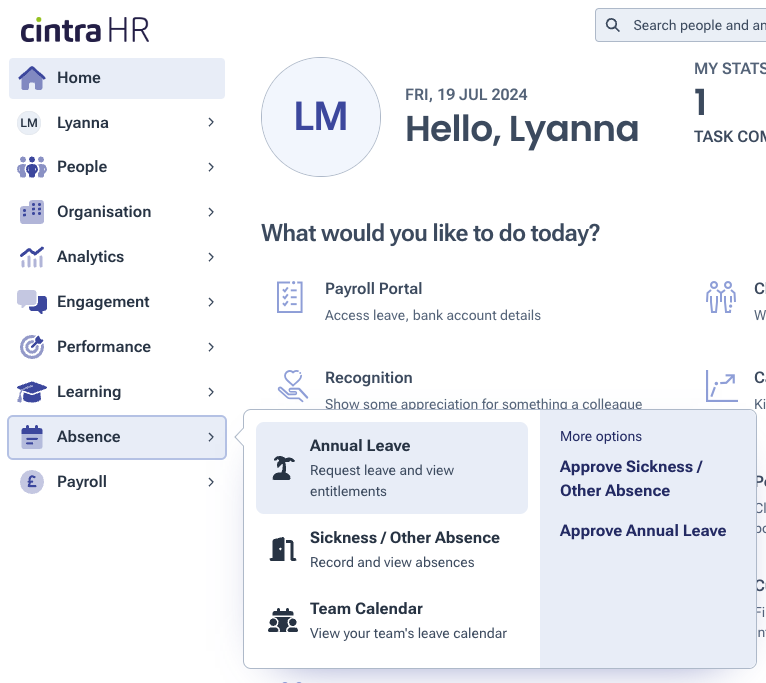Expand the People section arrow

211,167
